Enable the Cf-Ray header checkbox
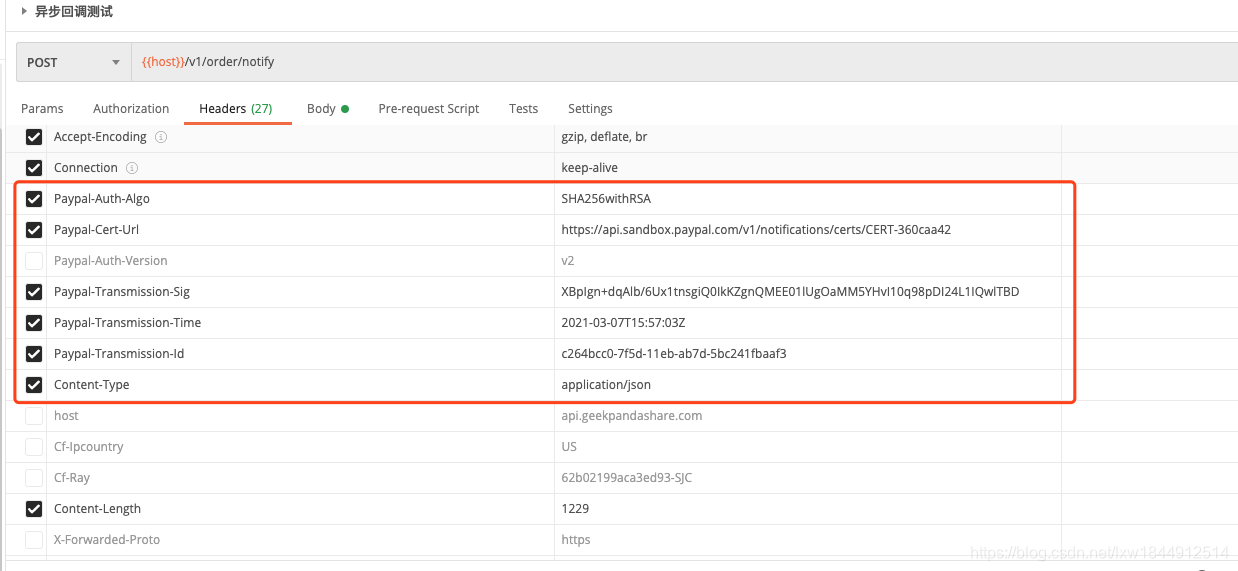Image resolution: width=1238 pixels, height=571 pixels. tap(34, 478)
